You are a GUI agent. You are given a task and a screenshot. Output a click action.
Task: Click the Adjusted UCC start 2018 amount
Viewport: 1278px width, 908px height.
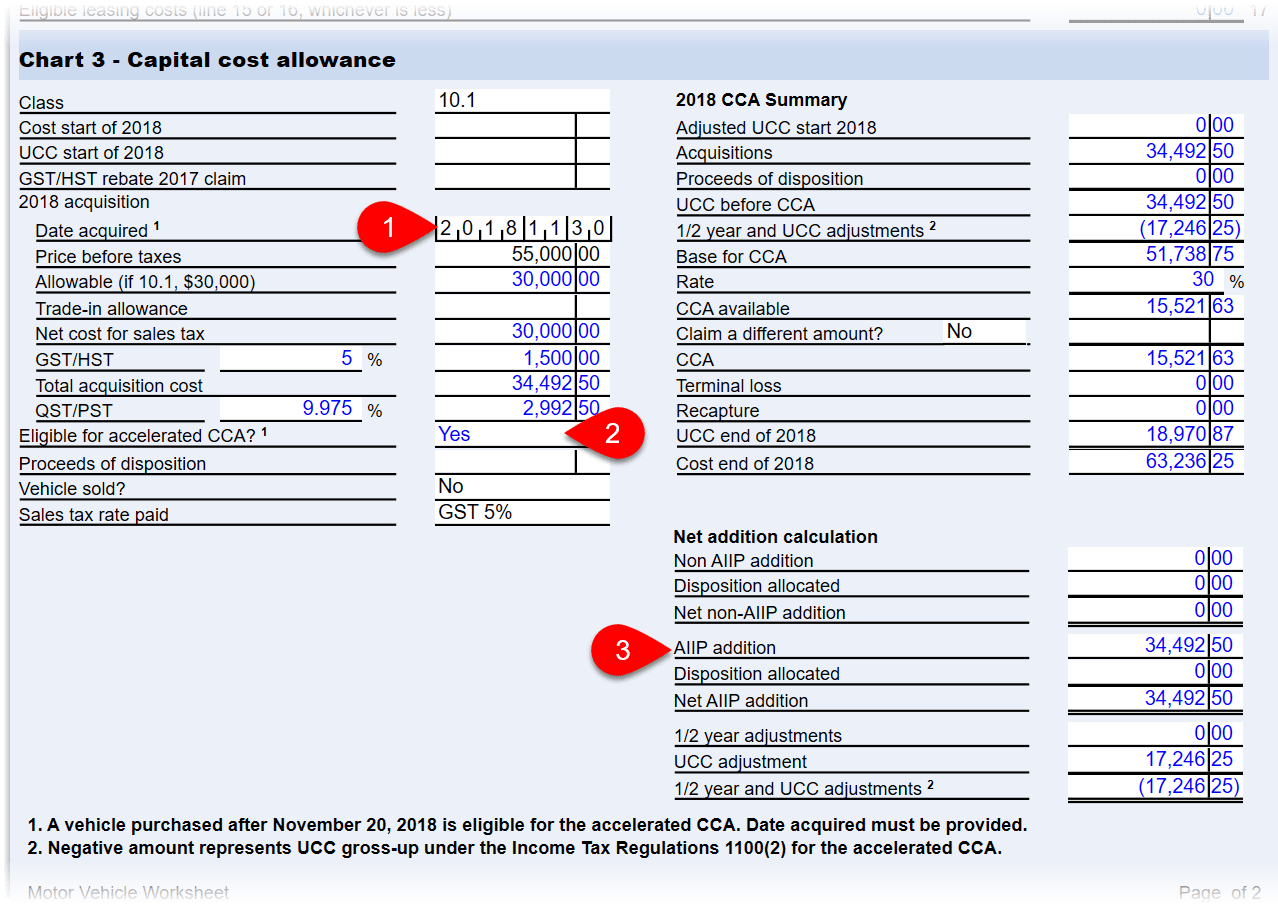click(1156, 126)
